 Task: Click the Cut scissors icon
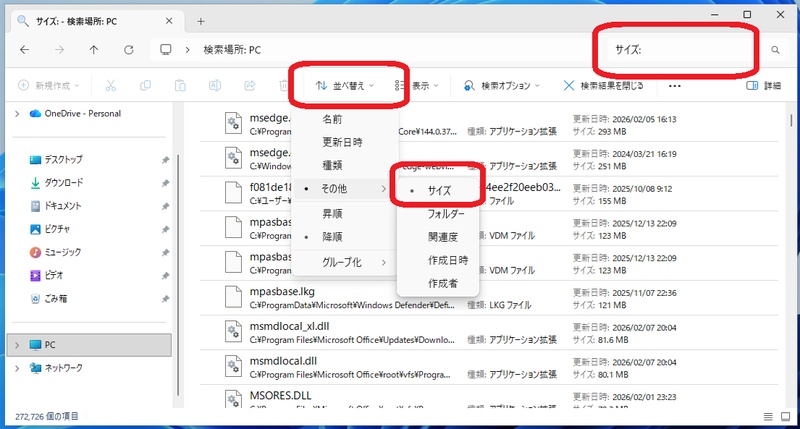[x=111, y=86]
